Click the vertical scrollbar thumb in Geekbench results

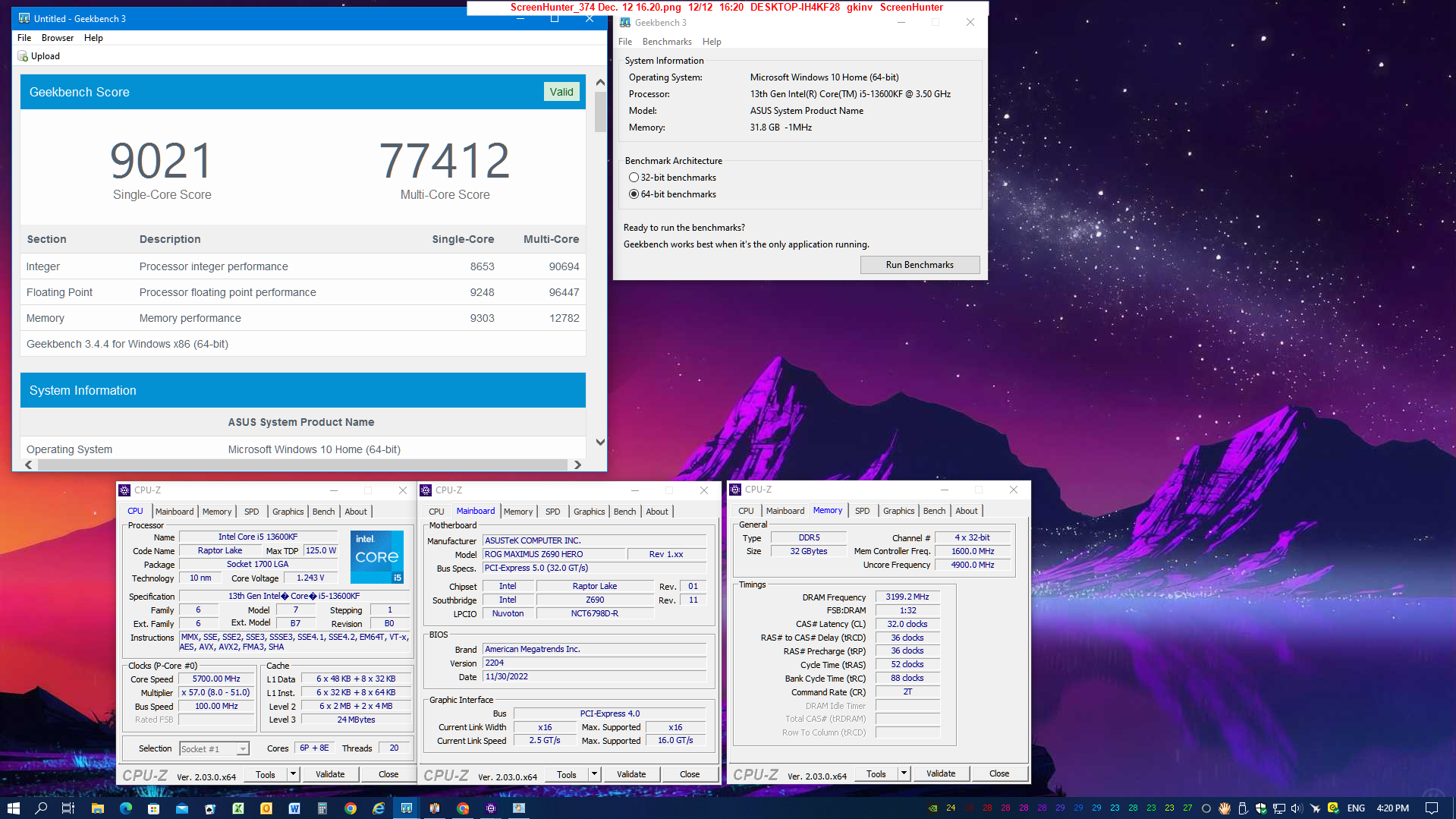(x=600, y=112)
